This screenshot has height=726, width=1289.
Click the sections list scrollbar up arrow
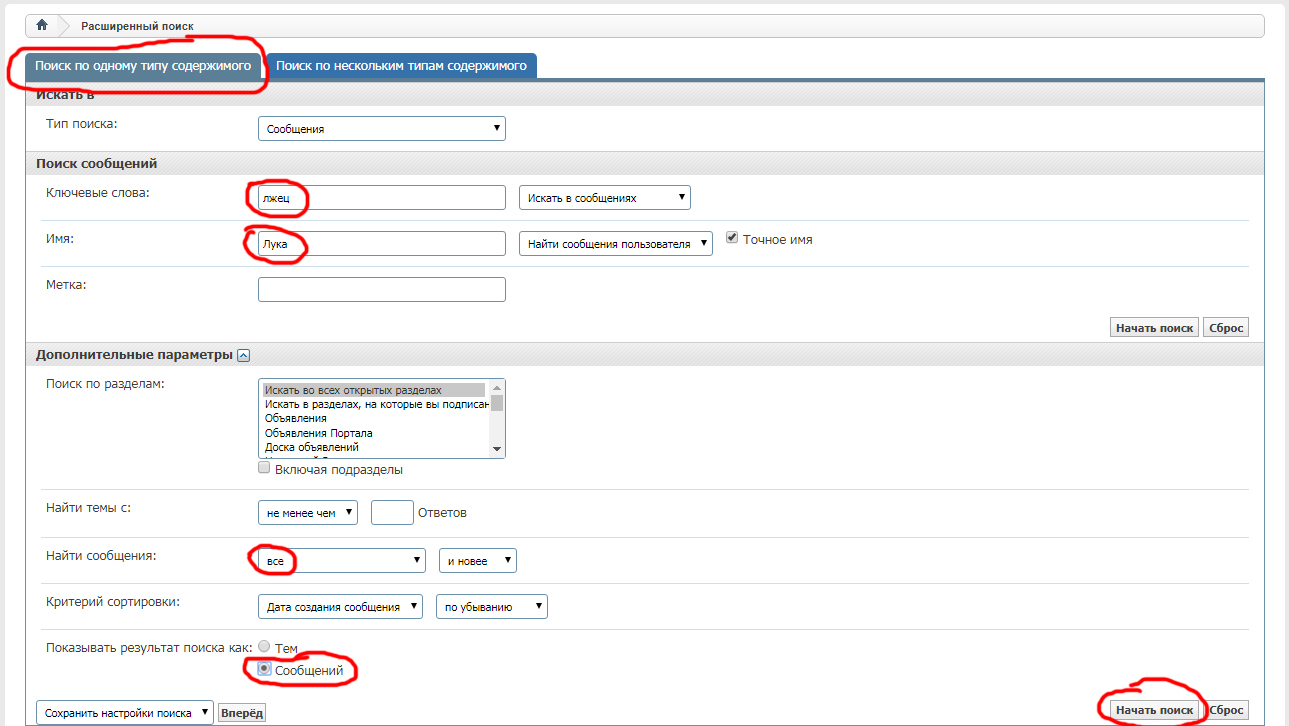pyautogui.click(x=497, y=388)
